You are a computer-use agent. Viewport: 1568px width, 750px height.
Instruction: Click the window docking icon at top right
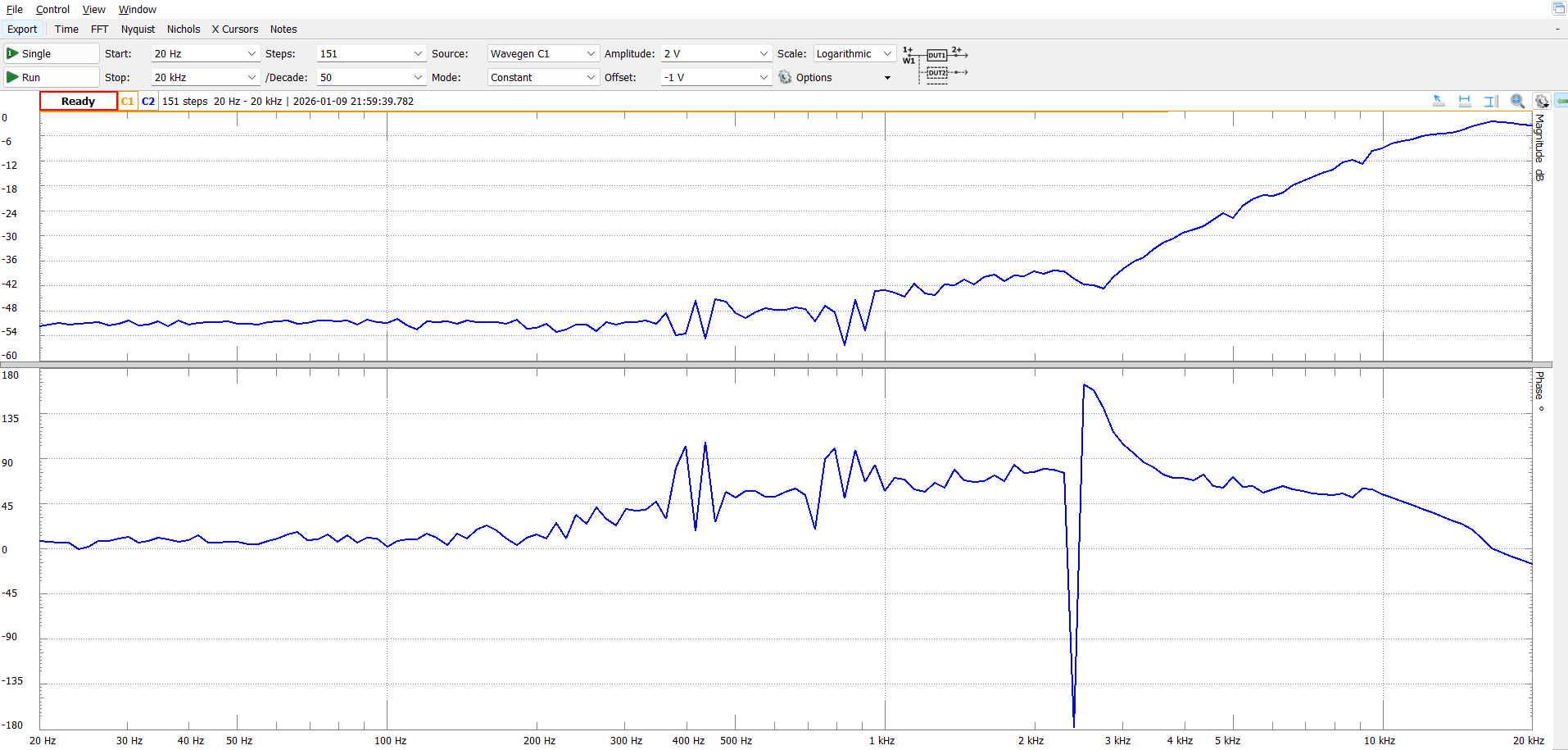(1558, 8)
